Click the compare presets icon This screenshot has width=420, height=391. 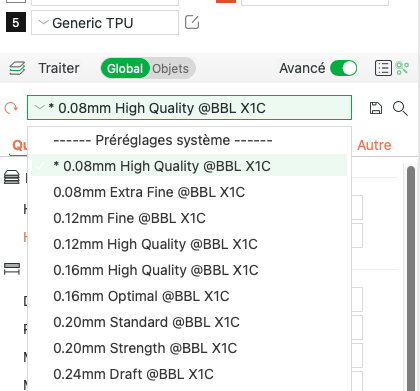pyautogui.click(x=402, y=68)
